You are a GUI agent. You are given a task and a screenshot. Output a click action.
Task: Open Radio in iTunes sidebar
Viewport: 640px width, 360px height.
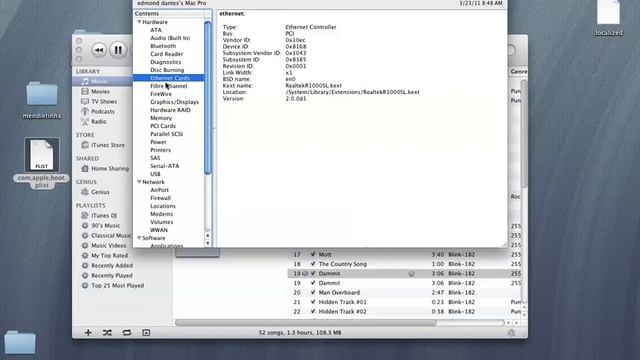coord(98,121)
